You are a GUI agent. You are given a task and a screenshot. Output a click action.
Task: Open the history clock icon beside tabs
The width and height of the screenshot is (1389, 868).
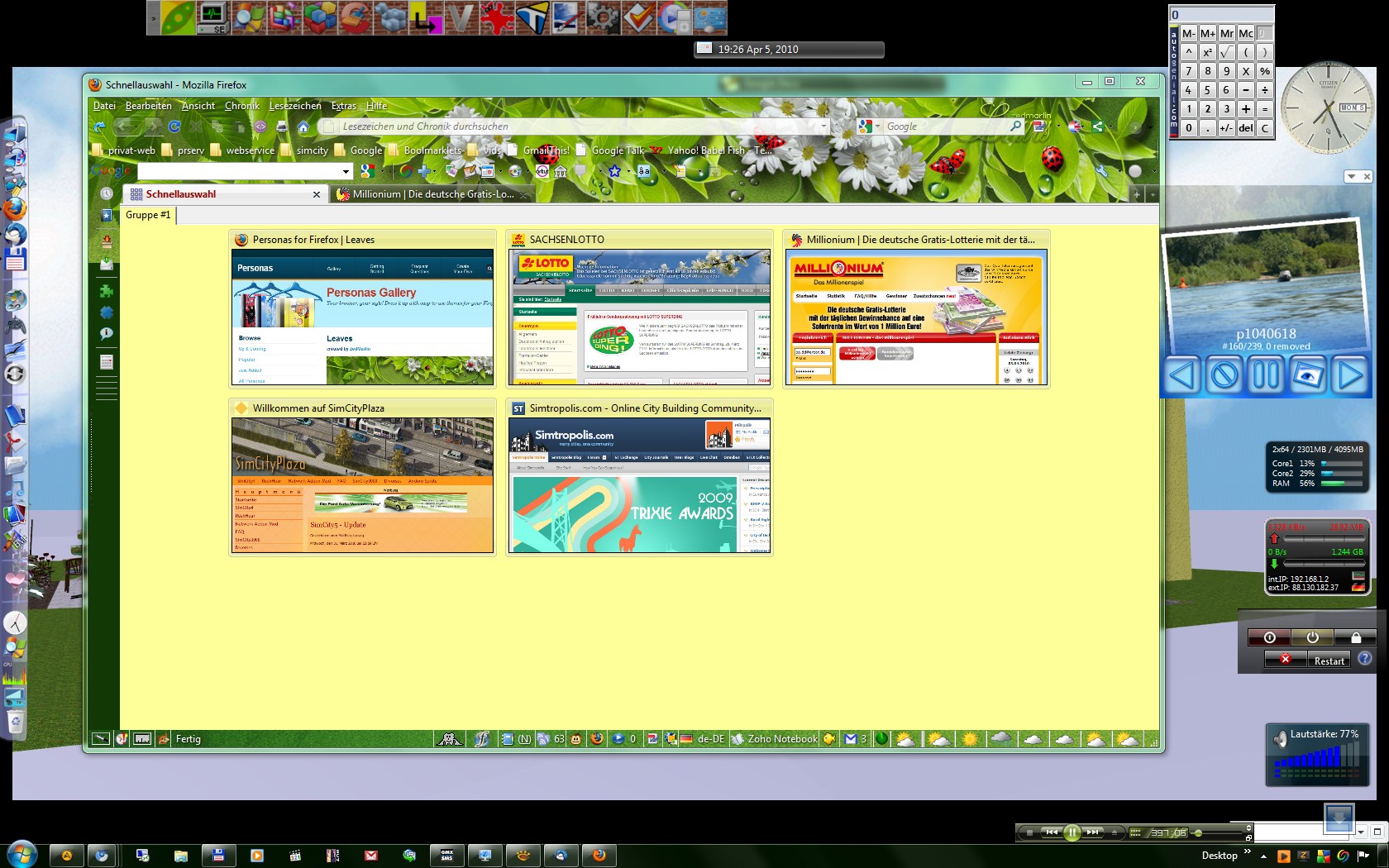tap(107, 194)
